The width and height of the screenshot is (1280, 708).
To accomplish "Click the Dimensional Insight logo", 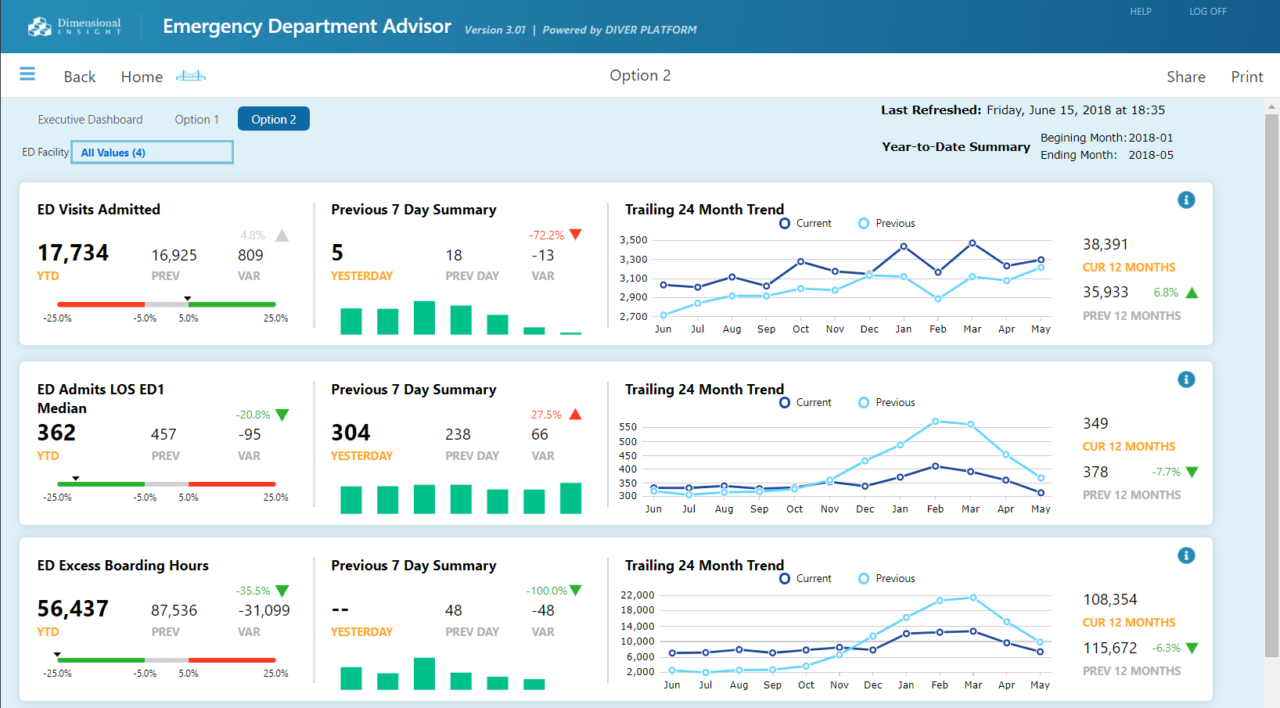I will coord(75,27).
